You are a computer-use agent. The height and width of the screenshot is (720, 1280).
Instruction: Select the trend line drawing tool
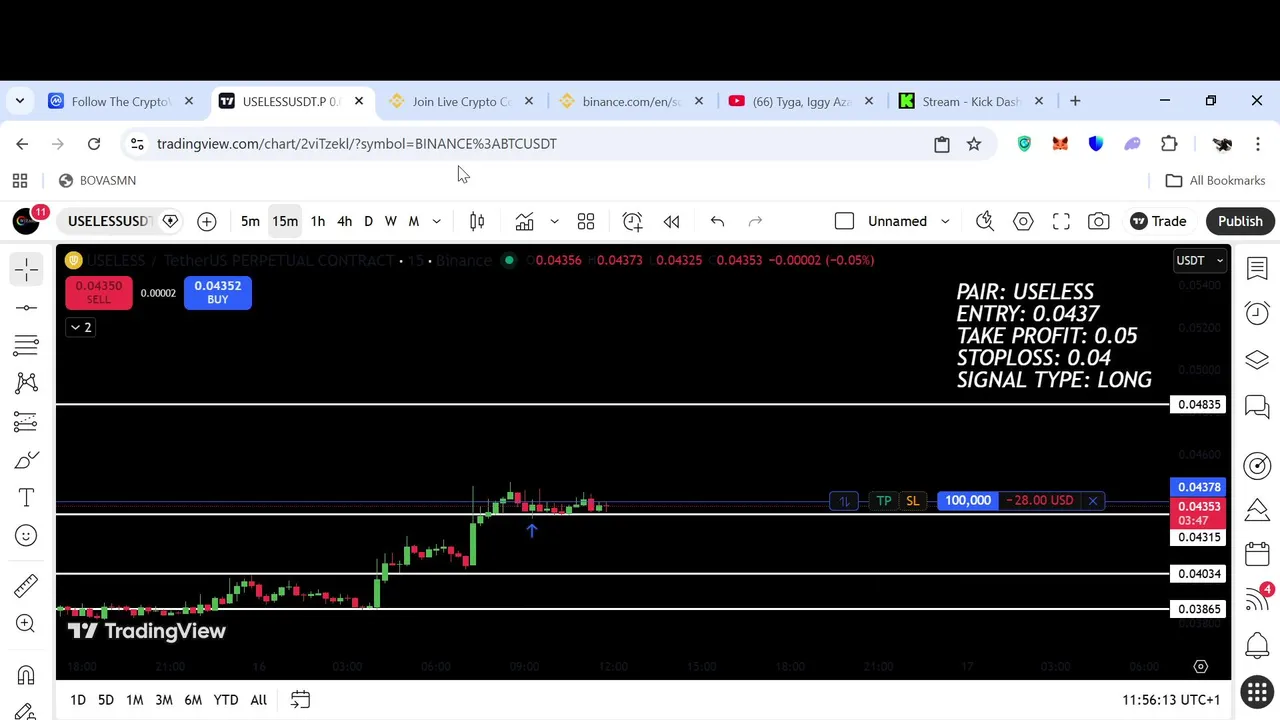pyautogui.click(x=26, y=308)
